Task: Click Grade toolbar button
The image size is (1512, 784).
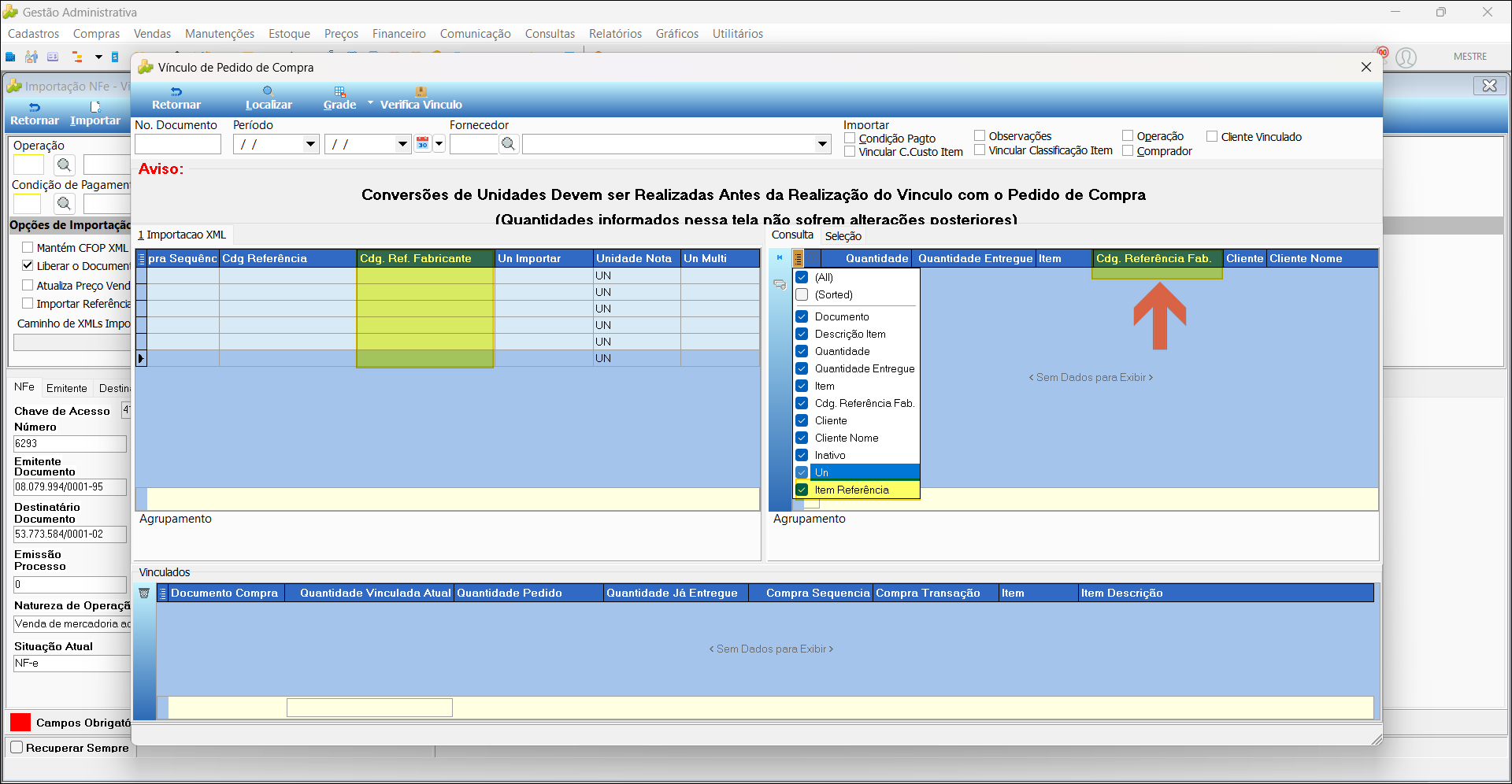Action: click(x=339, y=98)
